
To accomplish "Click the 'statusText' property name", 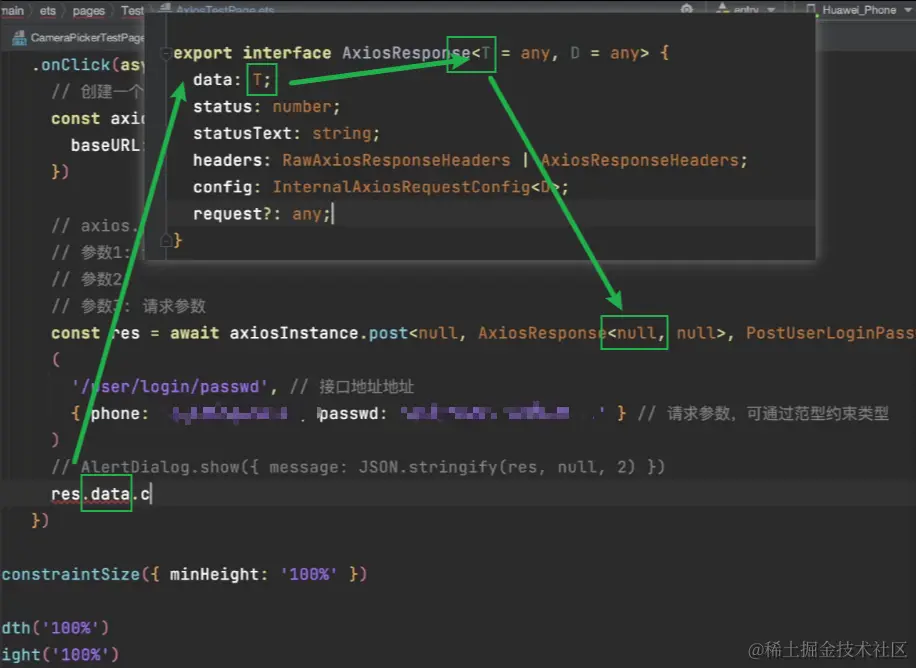I will pos(242,133).
